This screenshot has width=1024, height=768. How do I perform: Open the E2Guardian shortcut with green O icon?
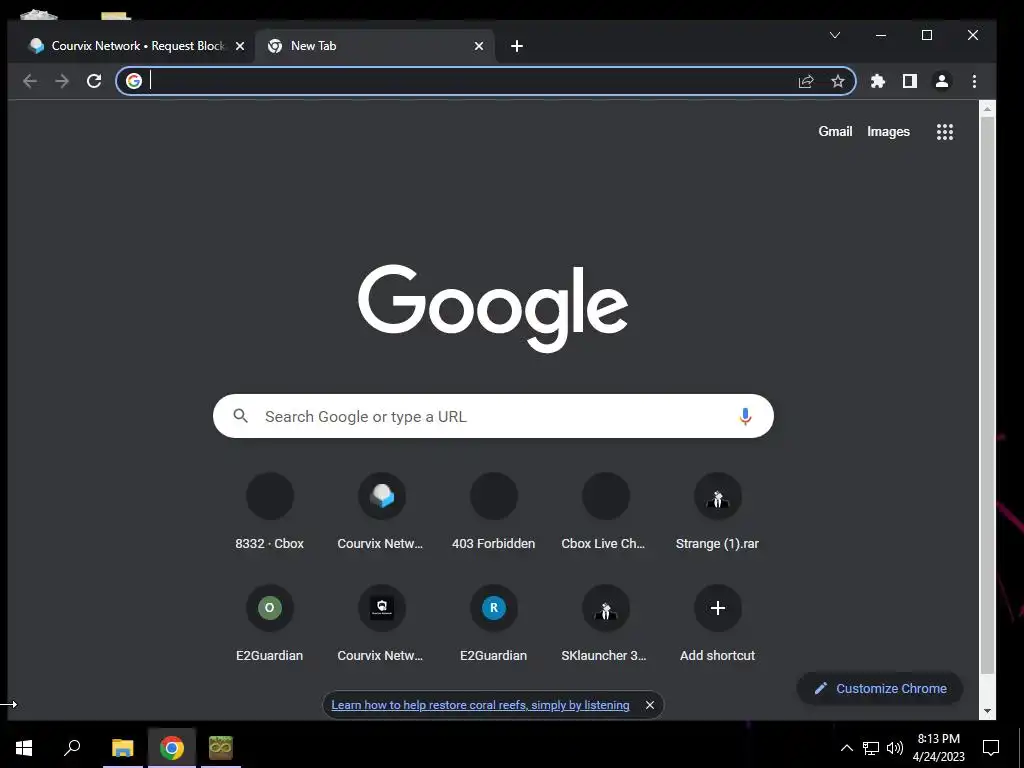pyautogui.click(x=270, y=624)
